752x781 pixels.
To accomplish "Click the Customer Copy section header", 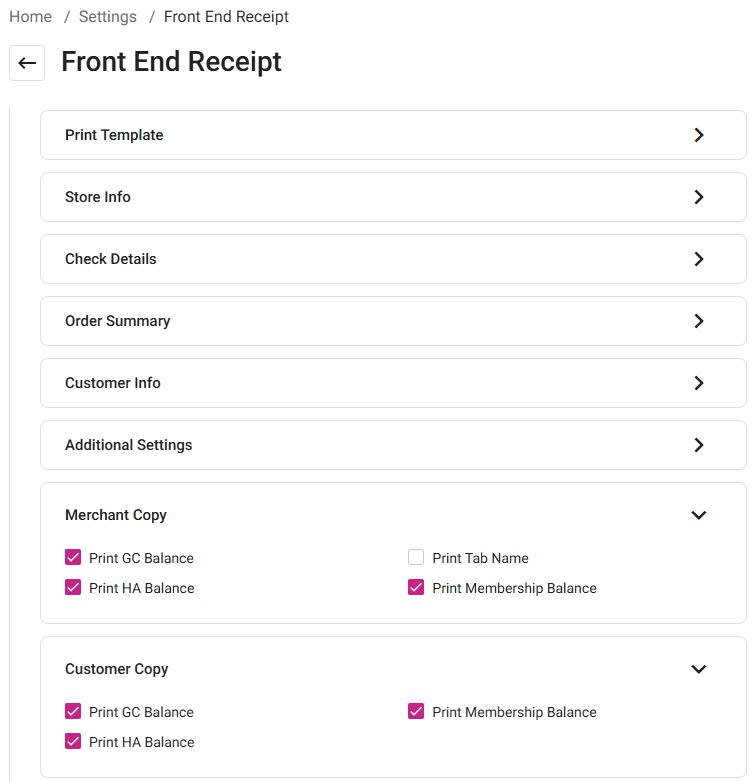I will [x=117, y=669].
